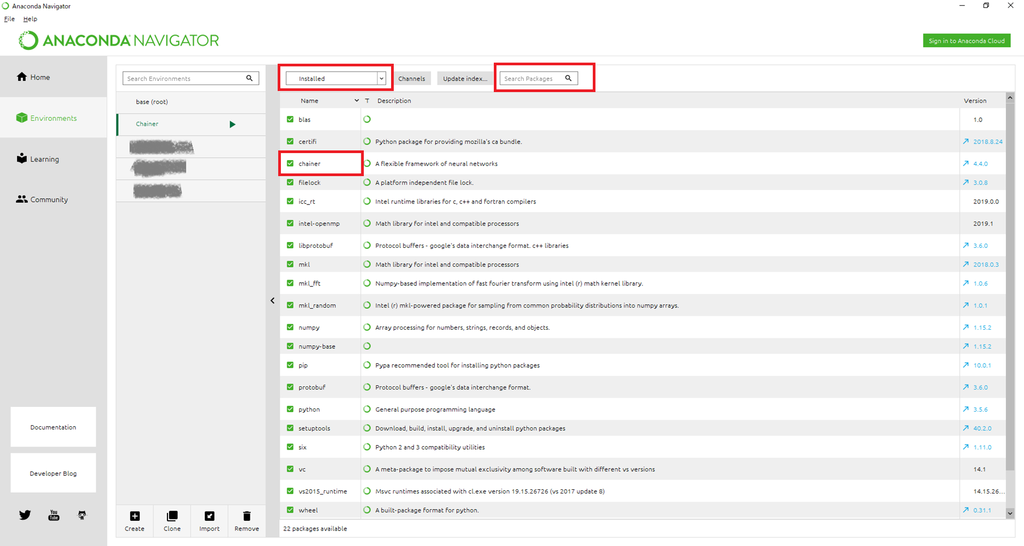Click the upgrade arrow for chainer 4.4.0
The height and width of the screenshot is (546, 1024).
[965, 163]
